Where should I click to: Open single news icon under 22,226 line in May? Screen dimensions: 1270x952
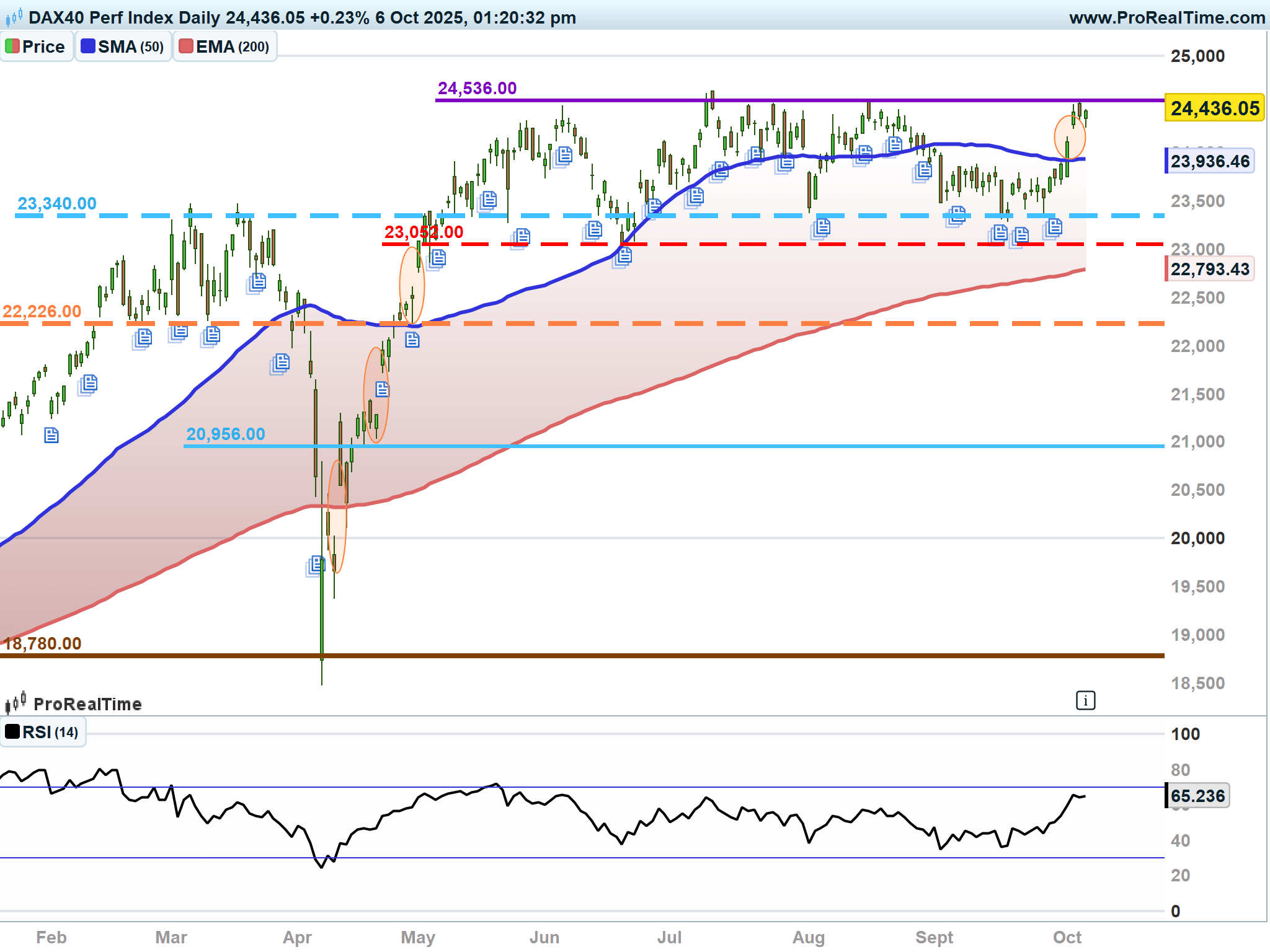click(x=412, y=340)
